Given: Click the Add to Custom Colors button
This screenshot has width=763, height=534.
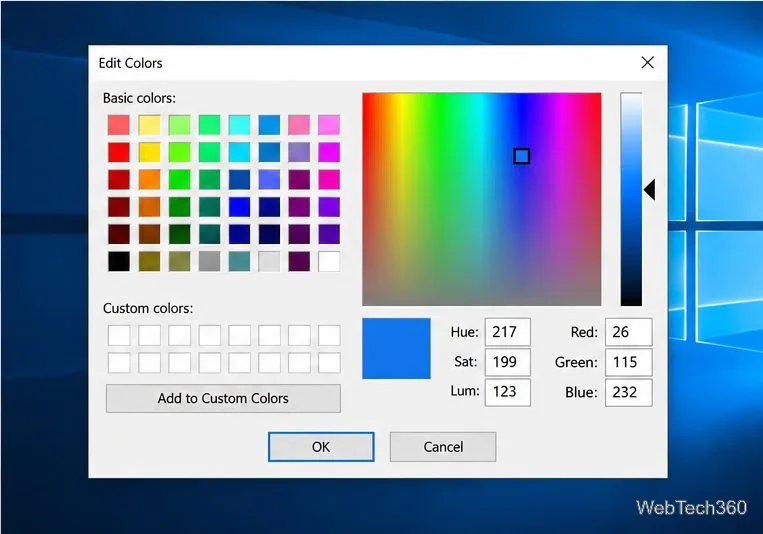Looking at the screenshot, I should coord(223,398).
